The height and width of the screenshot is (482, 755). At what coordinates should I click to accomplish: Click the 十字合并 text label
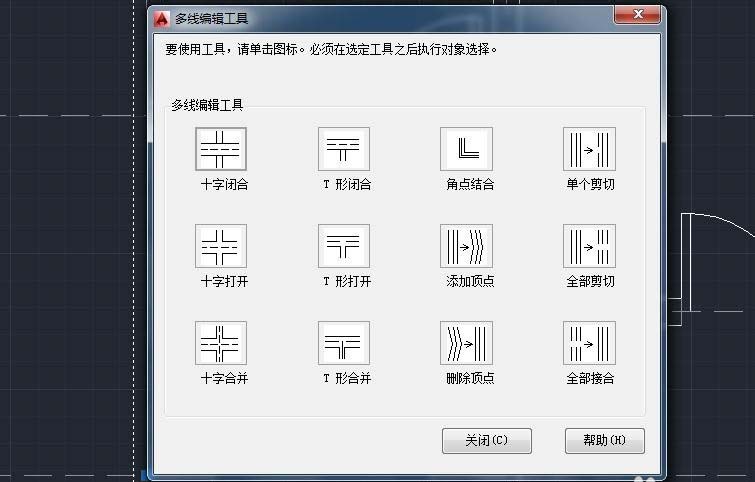pyautogui.click(x=224, y=378)
